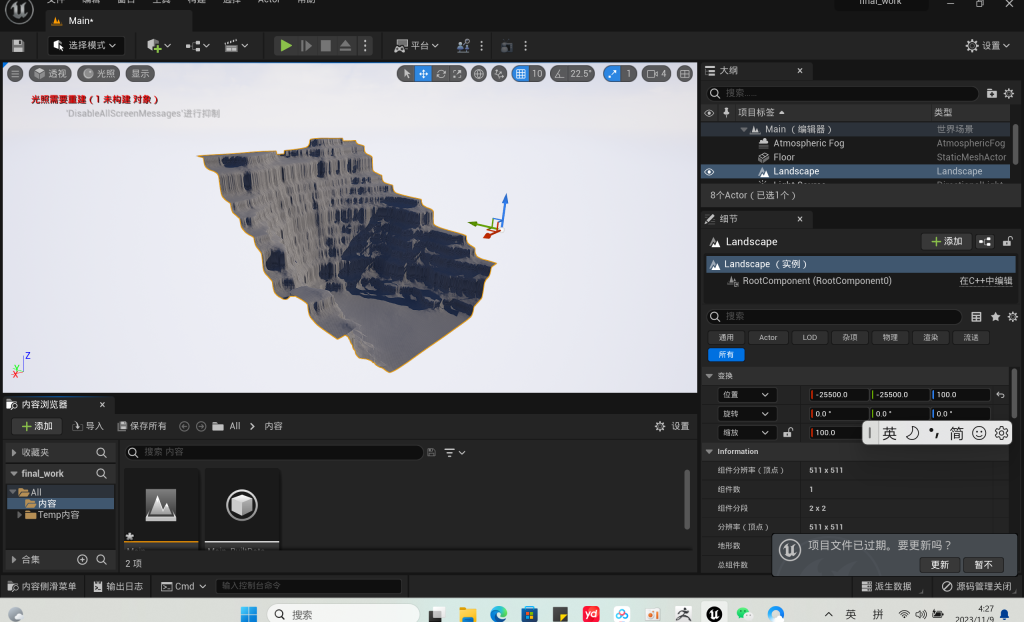Viewport: 1024px width, 622px height.
Task: Open the Details panel table view icon
Action: click(x=976, y=317)
